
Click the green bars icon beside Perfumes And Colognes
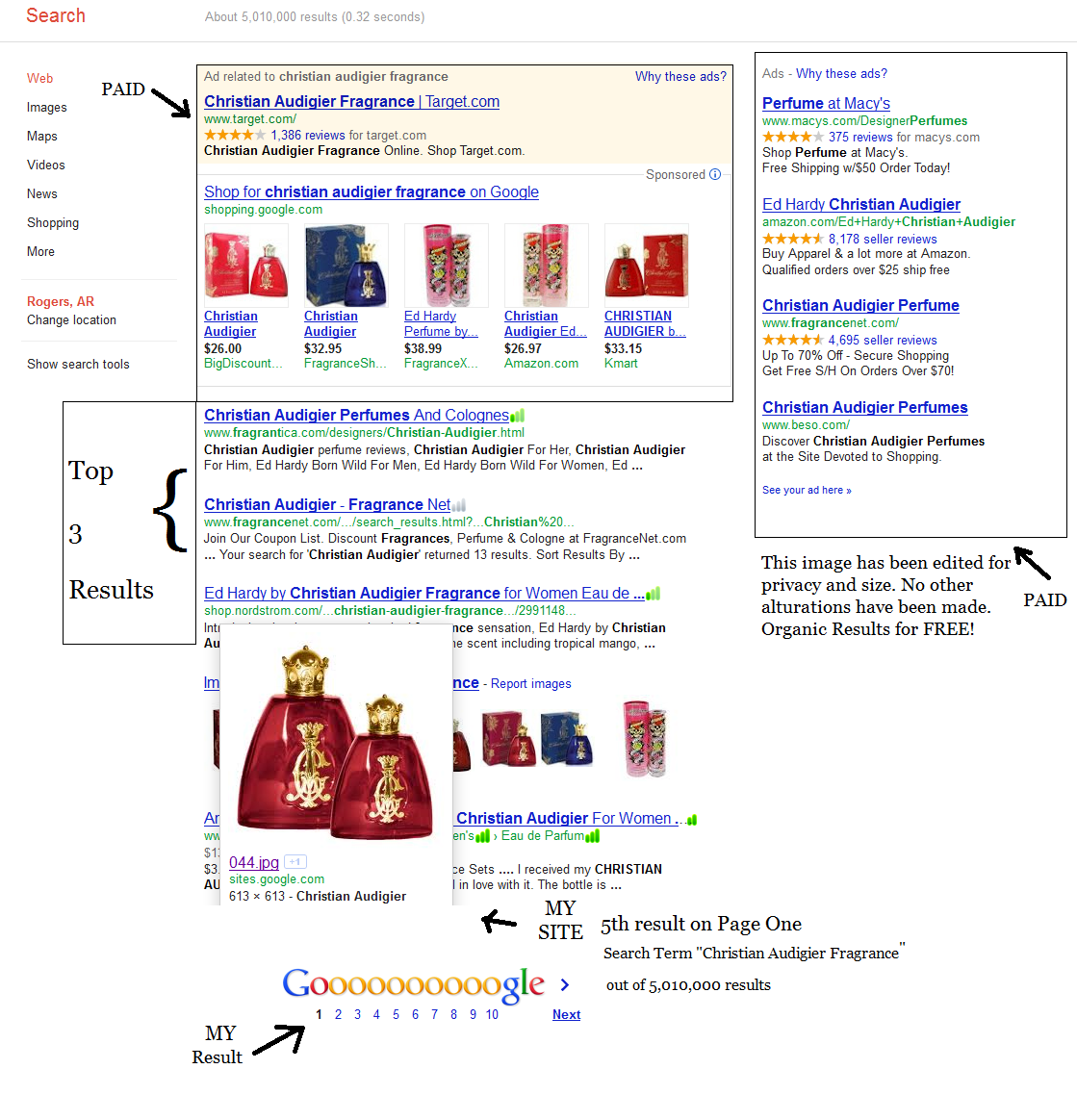[x=518, y=415]
